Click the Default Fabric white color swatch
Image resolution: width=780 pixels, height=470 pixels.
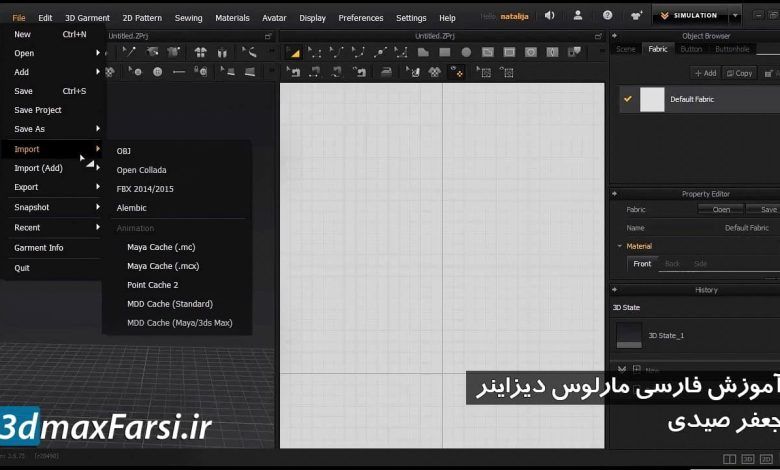652,99
